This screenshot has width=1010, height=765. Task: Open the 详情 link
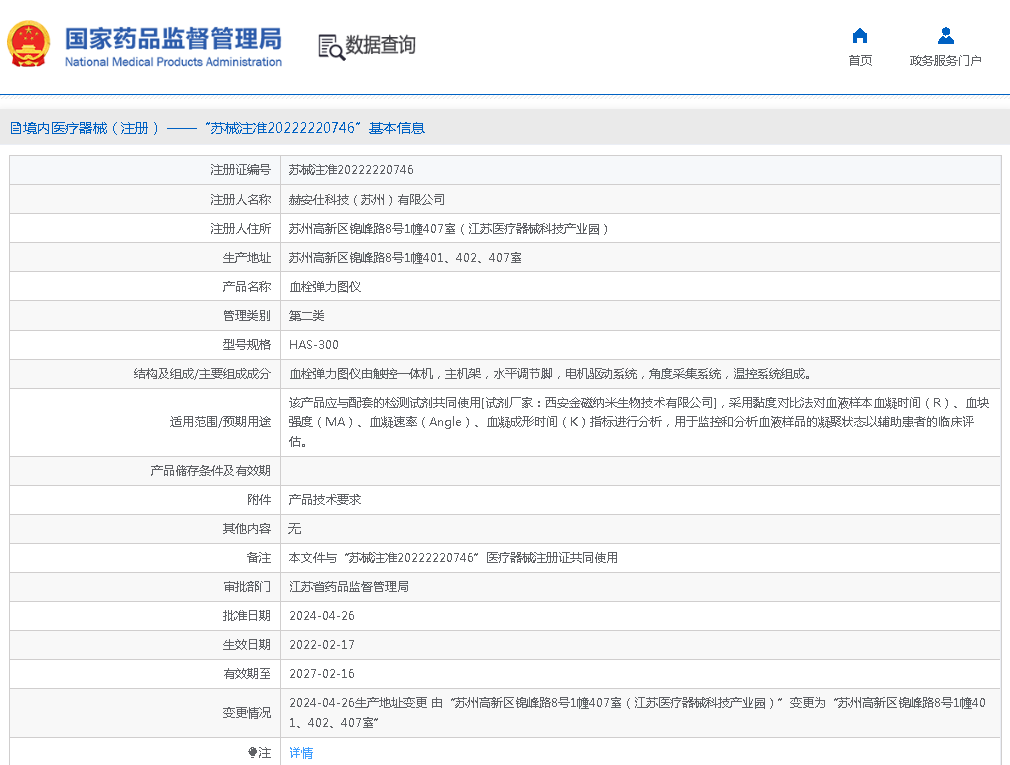click(301, 753)
